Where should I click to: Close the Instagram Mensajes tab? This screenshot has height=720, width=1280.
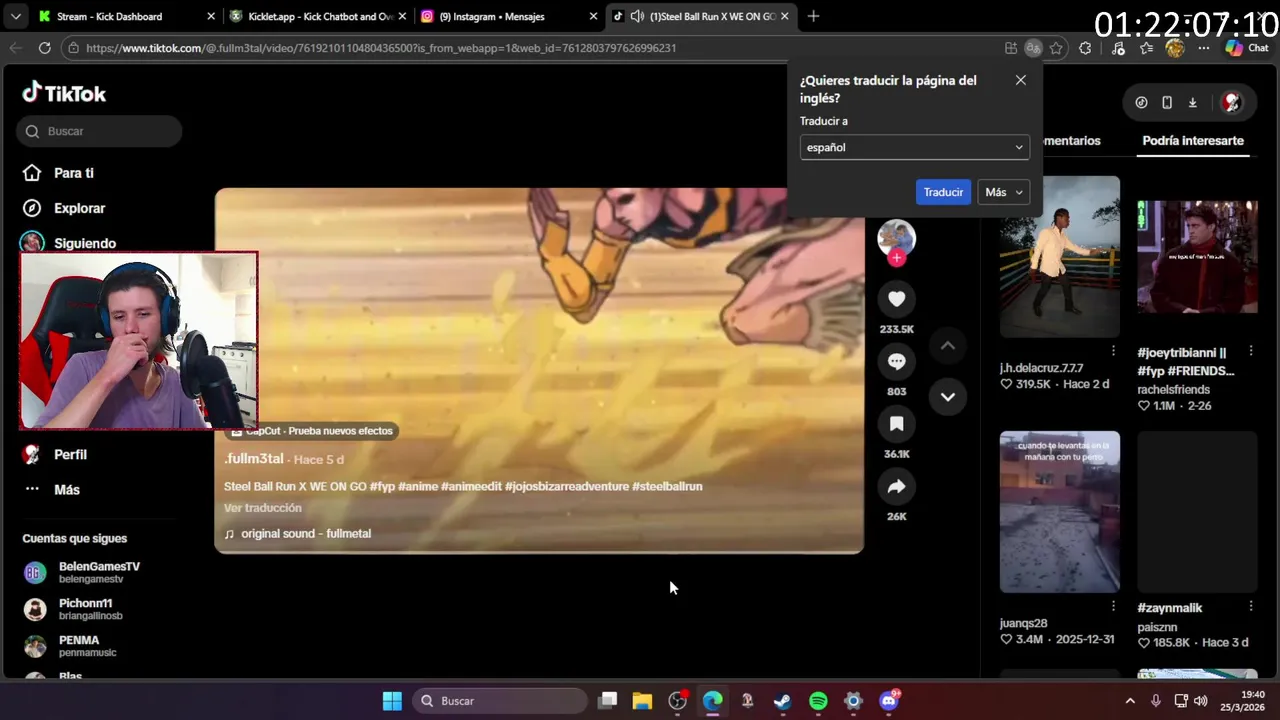[593, 16]
